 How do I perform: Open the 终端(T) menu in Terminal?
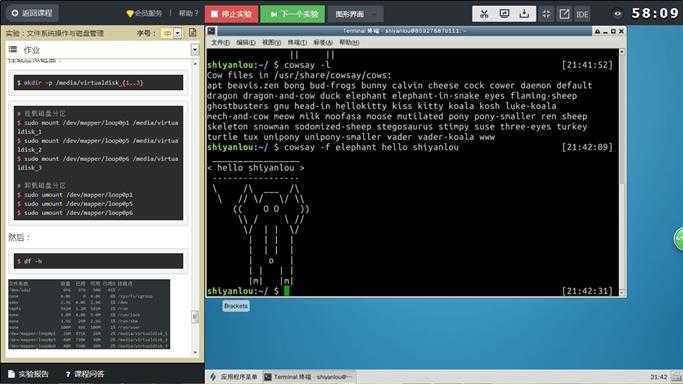(297, 42)
